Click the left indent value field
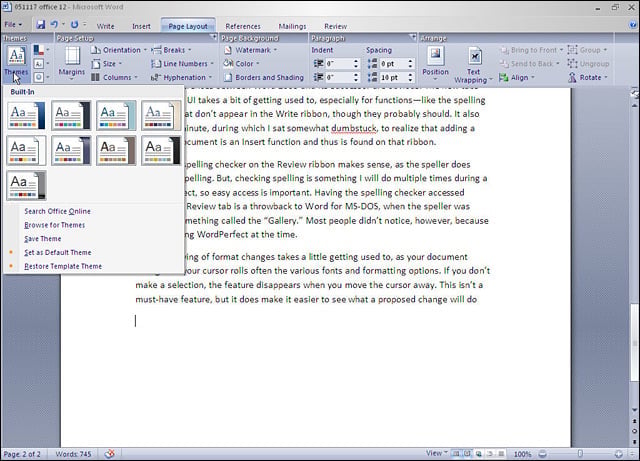640x461 pixels. (339, 64)
